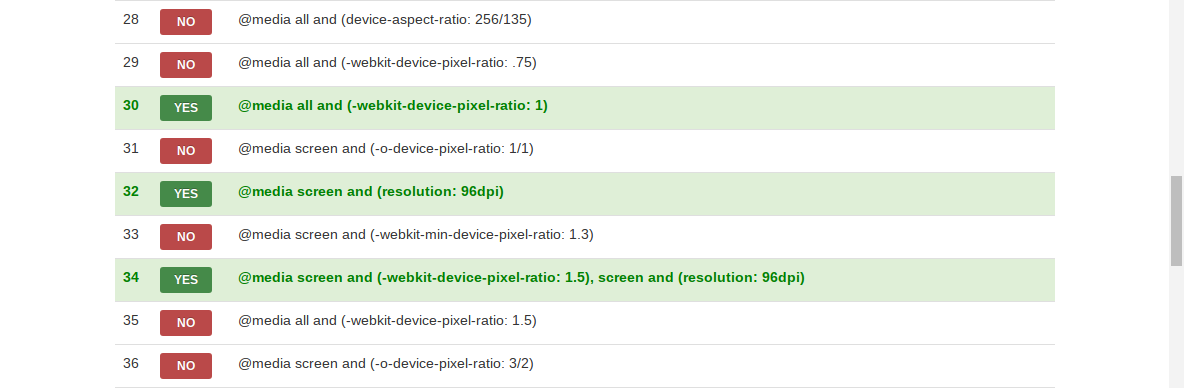Click the -webkit-min-device-pixel-ratio 1.3 query
1184x388 pixels.
point(416,235)
